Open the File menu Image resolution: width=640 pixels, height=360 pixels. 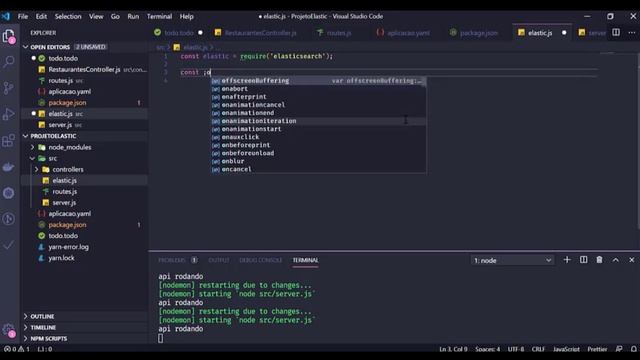pyautogui.click(x=23, y=16)
